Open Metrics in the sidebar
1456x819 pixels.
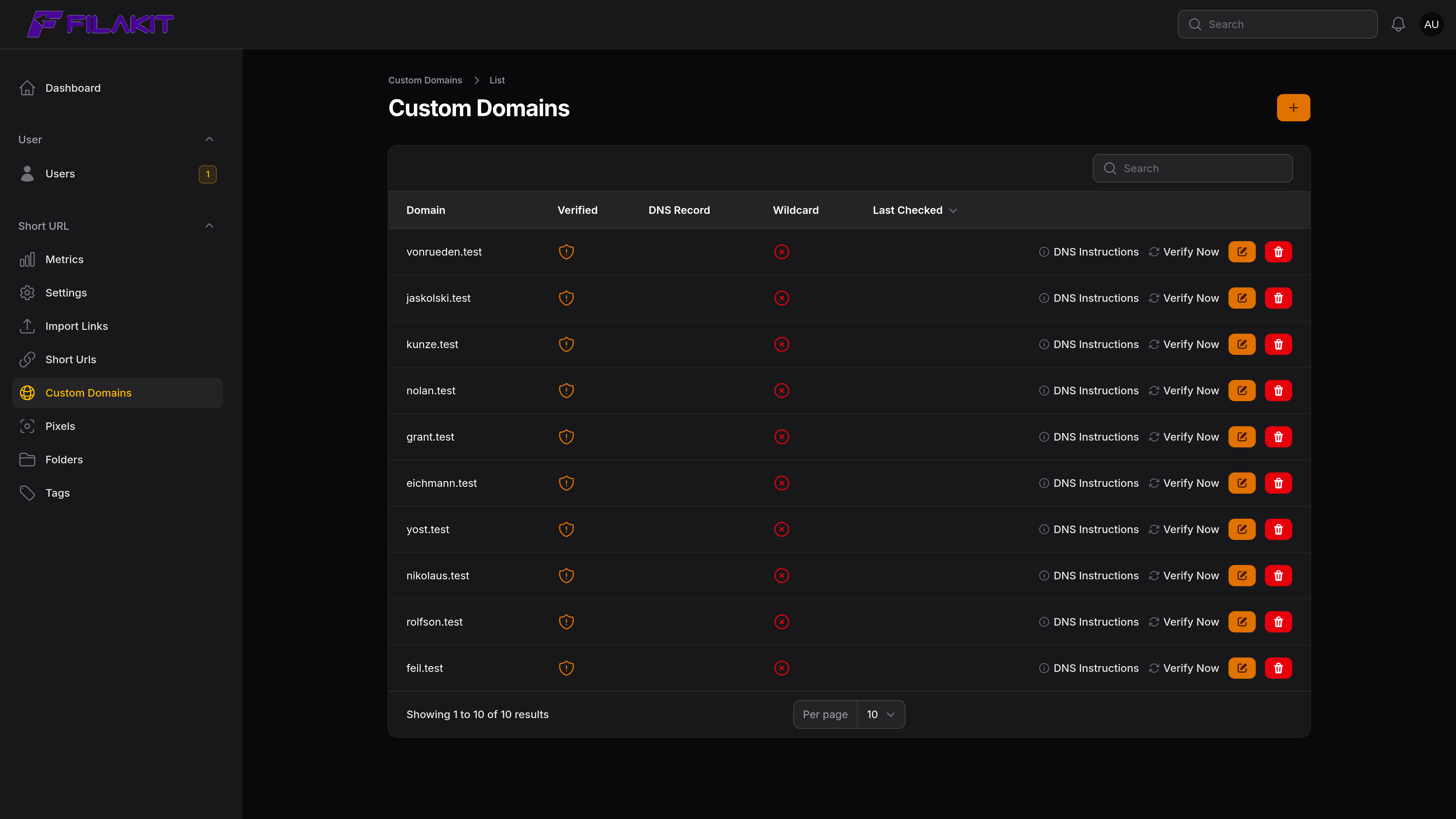[x=118, y=259]
